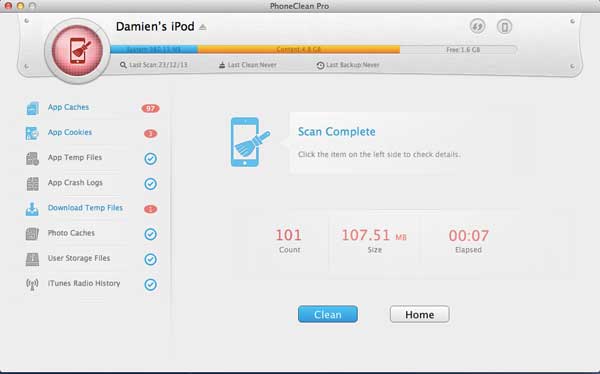Click the eject icon next to Damien's iPod
The height and width of the screenshot is (374, 600).
(203, 27)
